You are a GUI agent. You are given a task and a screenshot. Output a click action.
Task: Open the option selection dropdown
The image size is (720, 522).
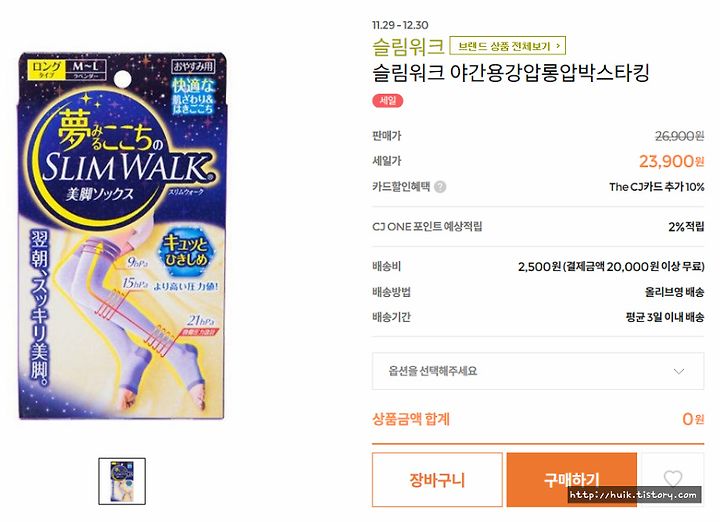point(538,371)
